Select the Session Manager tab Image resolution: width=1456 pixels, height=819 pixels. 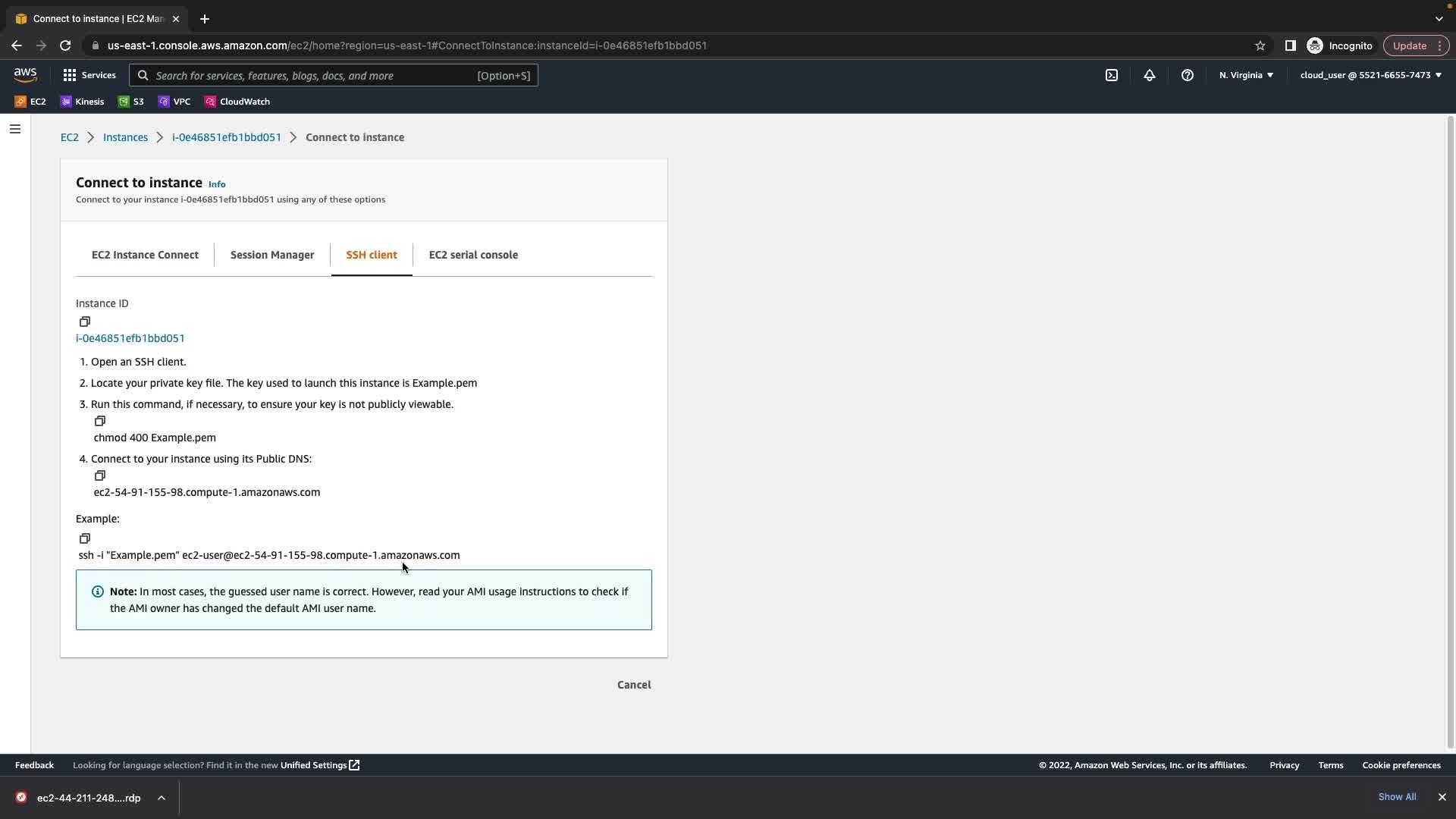271,255
